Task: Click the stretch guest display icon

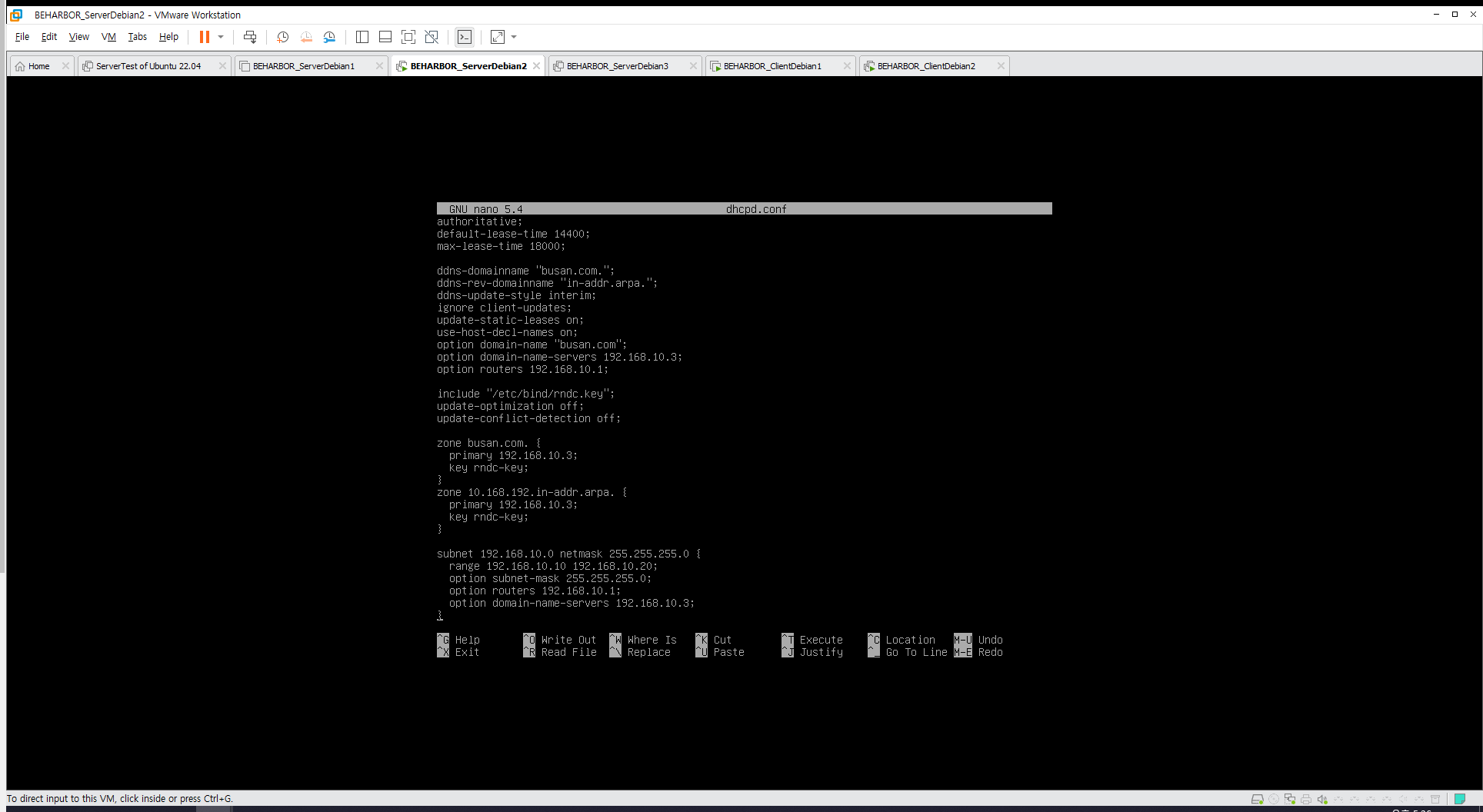Action: coord(498,37)
